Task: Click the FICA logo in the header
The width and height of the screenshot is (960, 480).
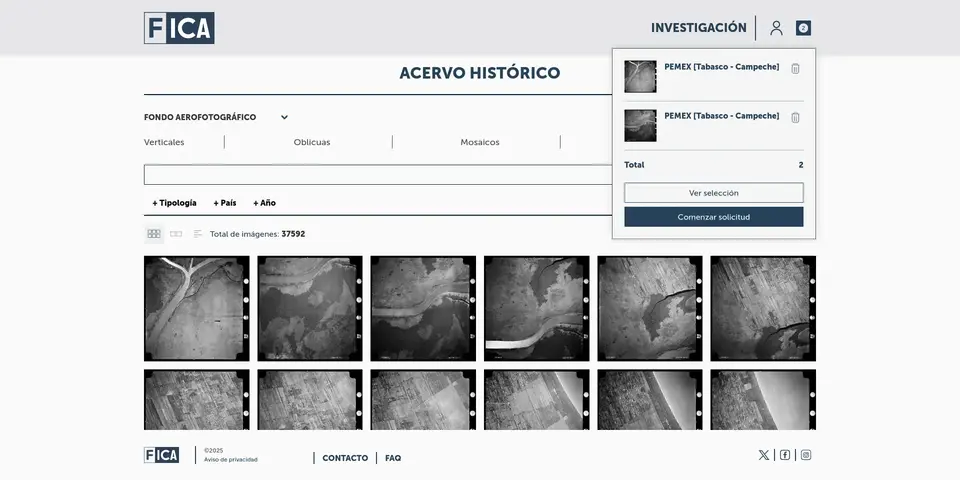Action: tap(179, 28)
